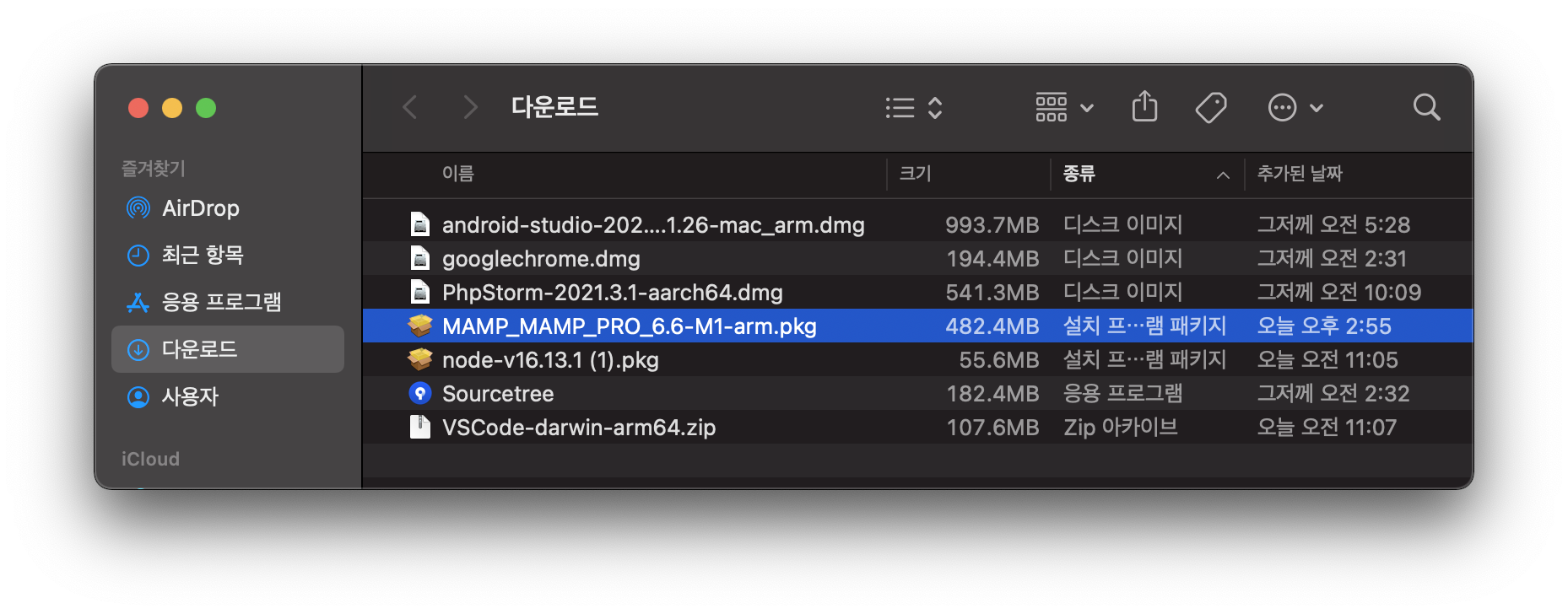1568x614 pixels.
Task: Click the user icon beside 사용자
Action: coord(138,396)
